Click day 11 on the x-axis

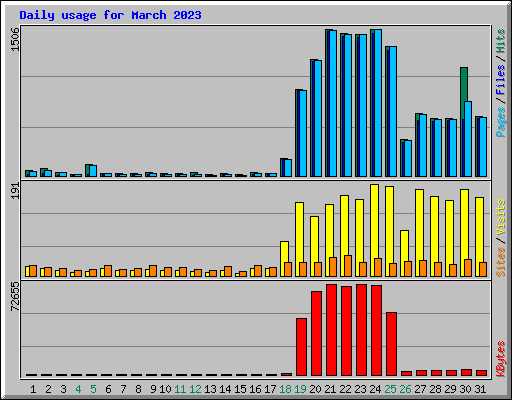pos(180,389)
